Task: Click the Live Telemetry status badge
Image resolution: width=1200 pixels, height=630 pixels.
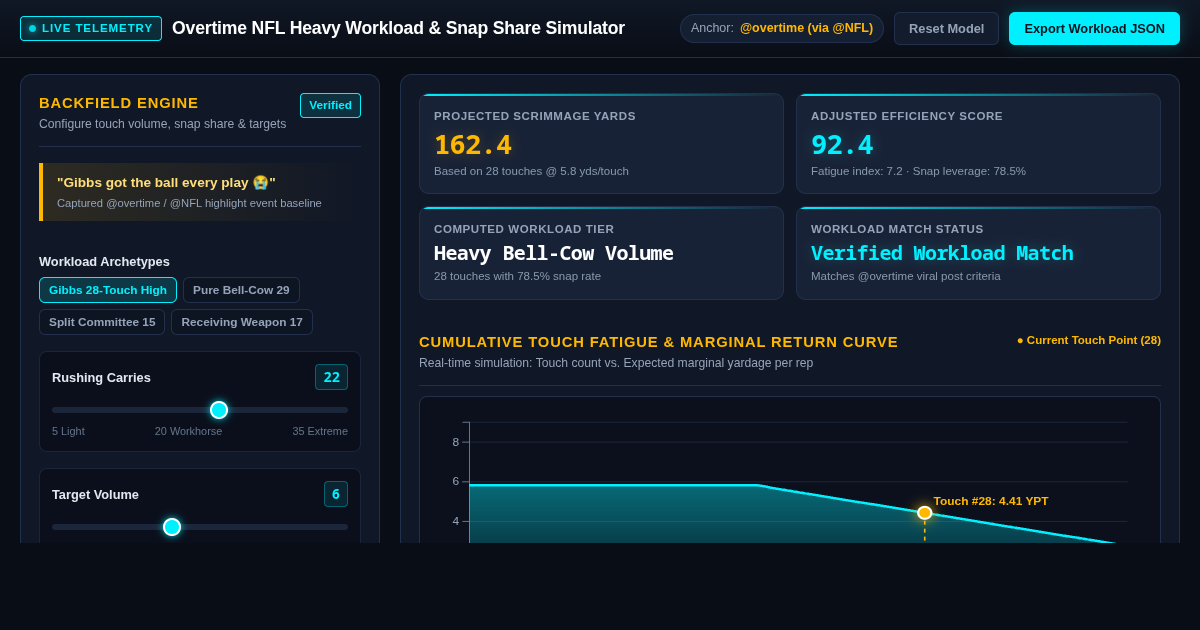Action: 91,28
